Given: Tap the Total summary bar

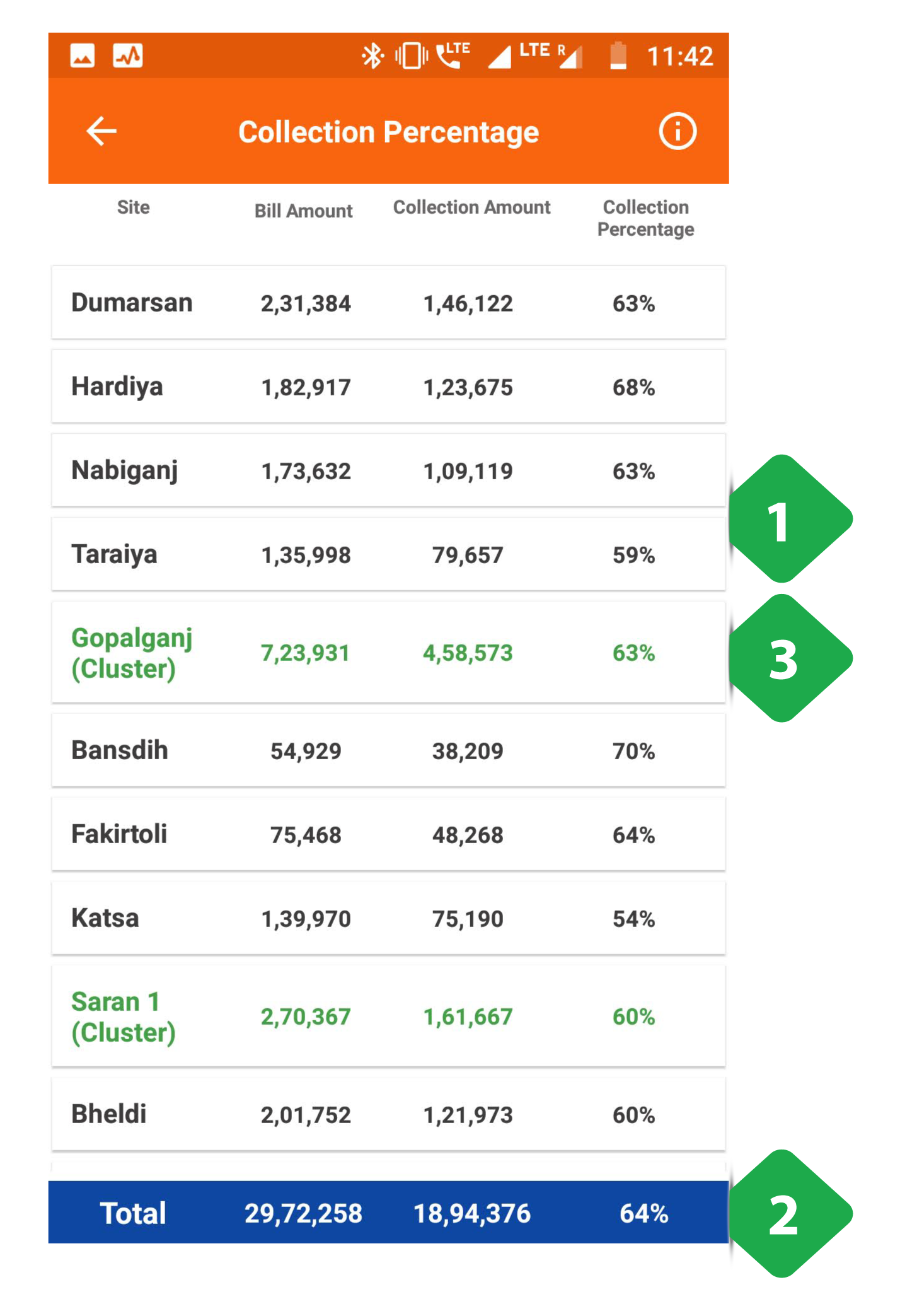Looking at the screenshot, I should (x=388, y=1213).
